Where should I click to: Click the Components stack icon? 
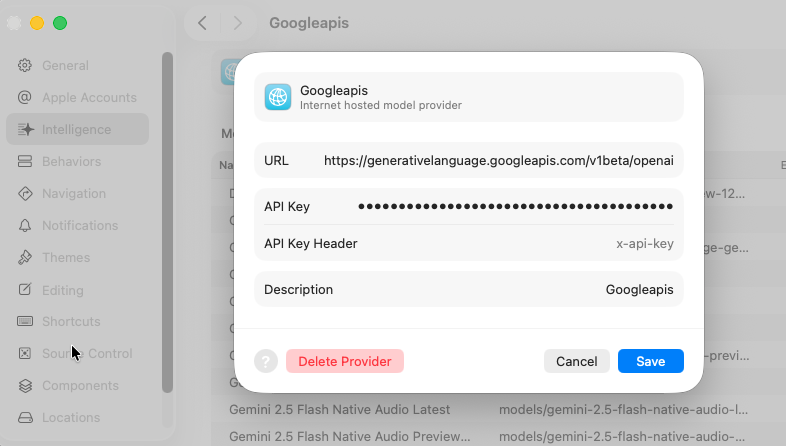click(x=25, y=386)
